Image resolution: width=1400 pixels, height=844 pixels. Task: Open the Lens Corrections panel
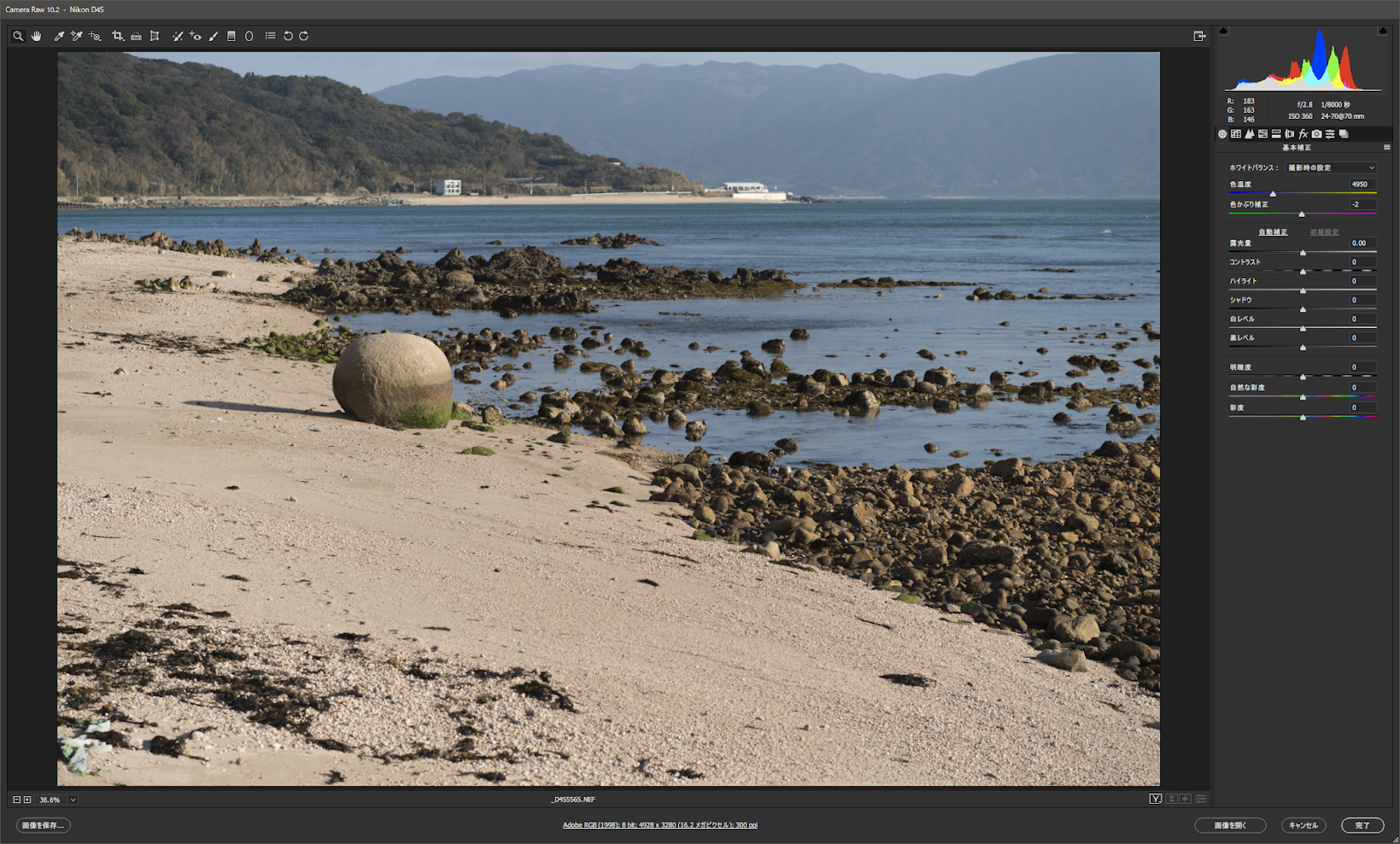[x=1288, y=134]
